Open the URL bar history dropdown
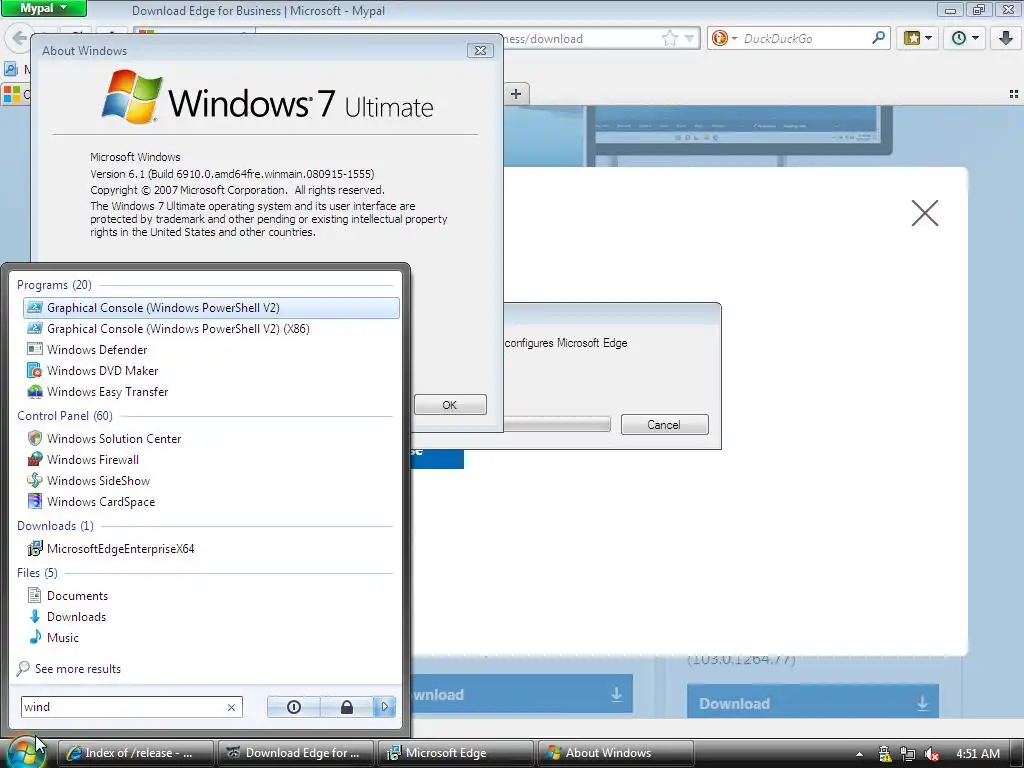 (x=690, y=39)
